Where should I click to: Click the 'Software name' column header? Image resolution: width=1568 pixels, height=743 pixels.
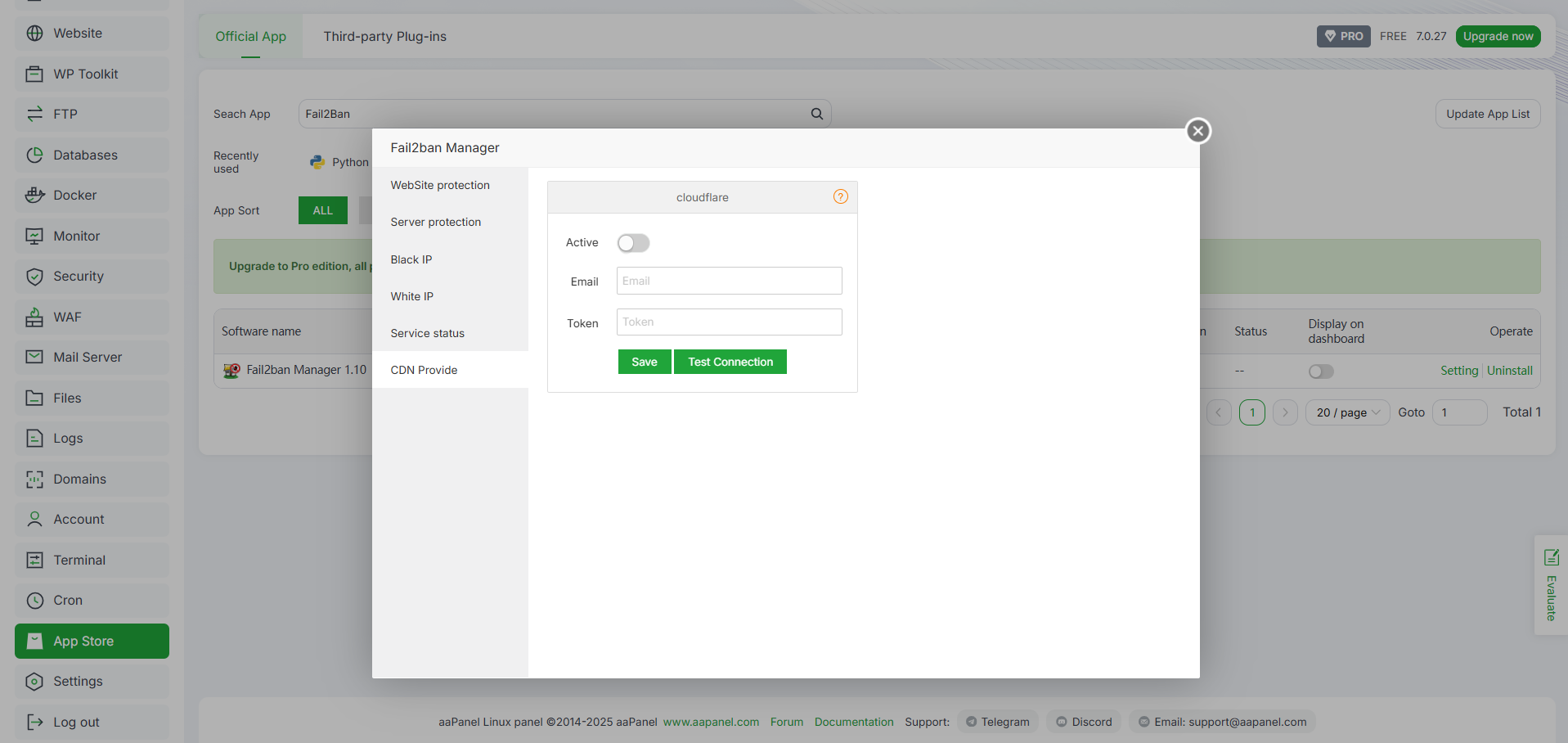tap(261, 331)
